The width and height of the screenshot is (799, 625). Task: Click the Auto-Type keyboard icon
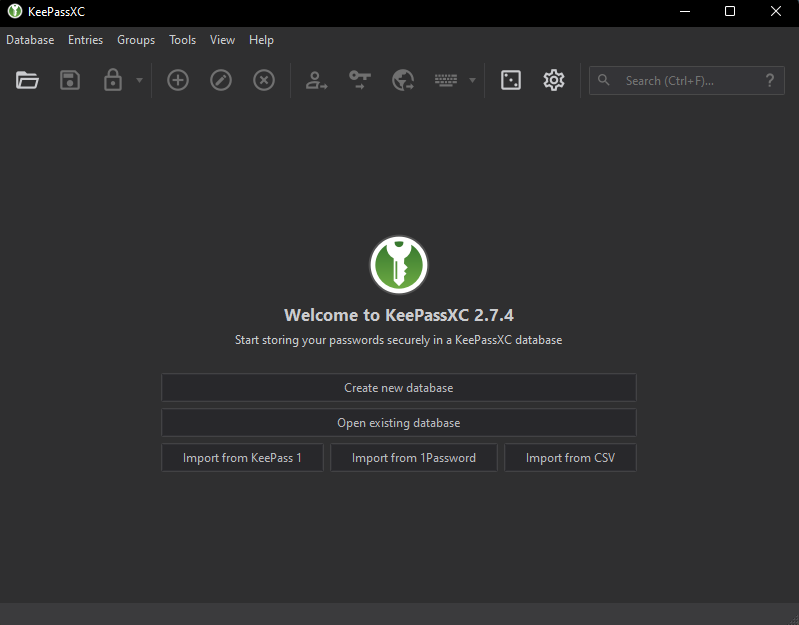point(446,80)
